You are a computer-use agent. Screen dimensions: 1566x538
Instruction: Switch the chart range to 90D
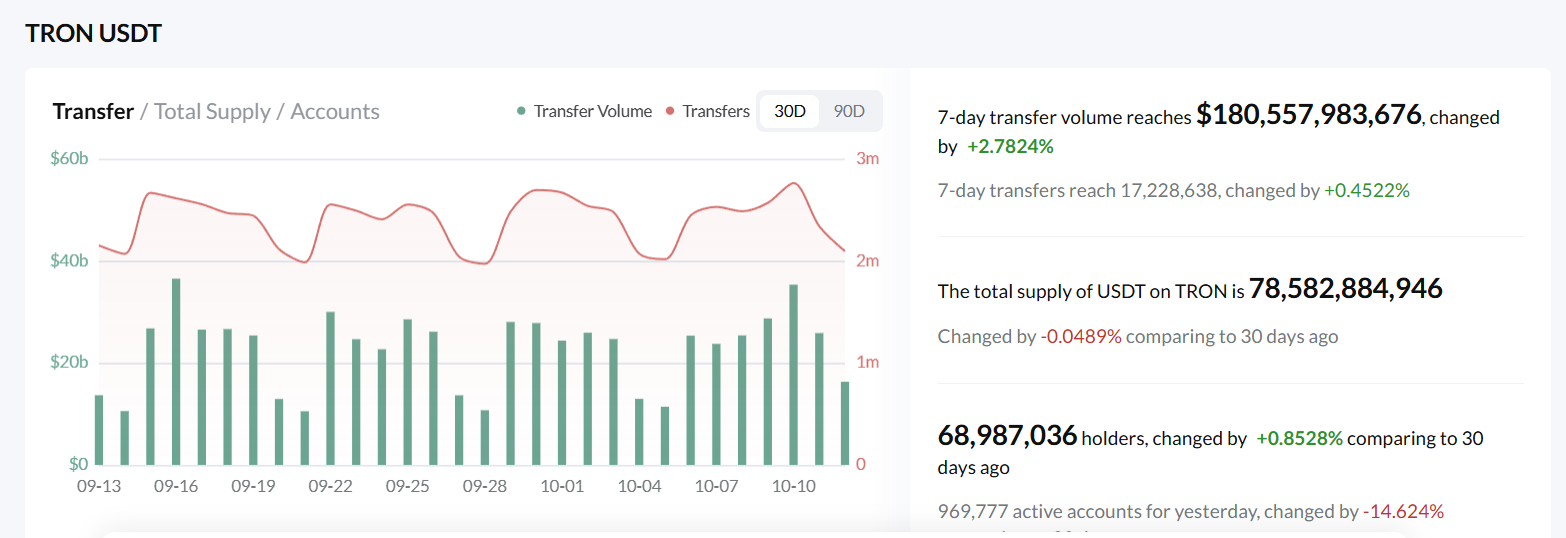point(849,111)
